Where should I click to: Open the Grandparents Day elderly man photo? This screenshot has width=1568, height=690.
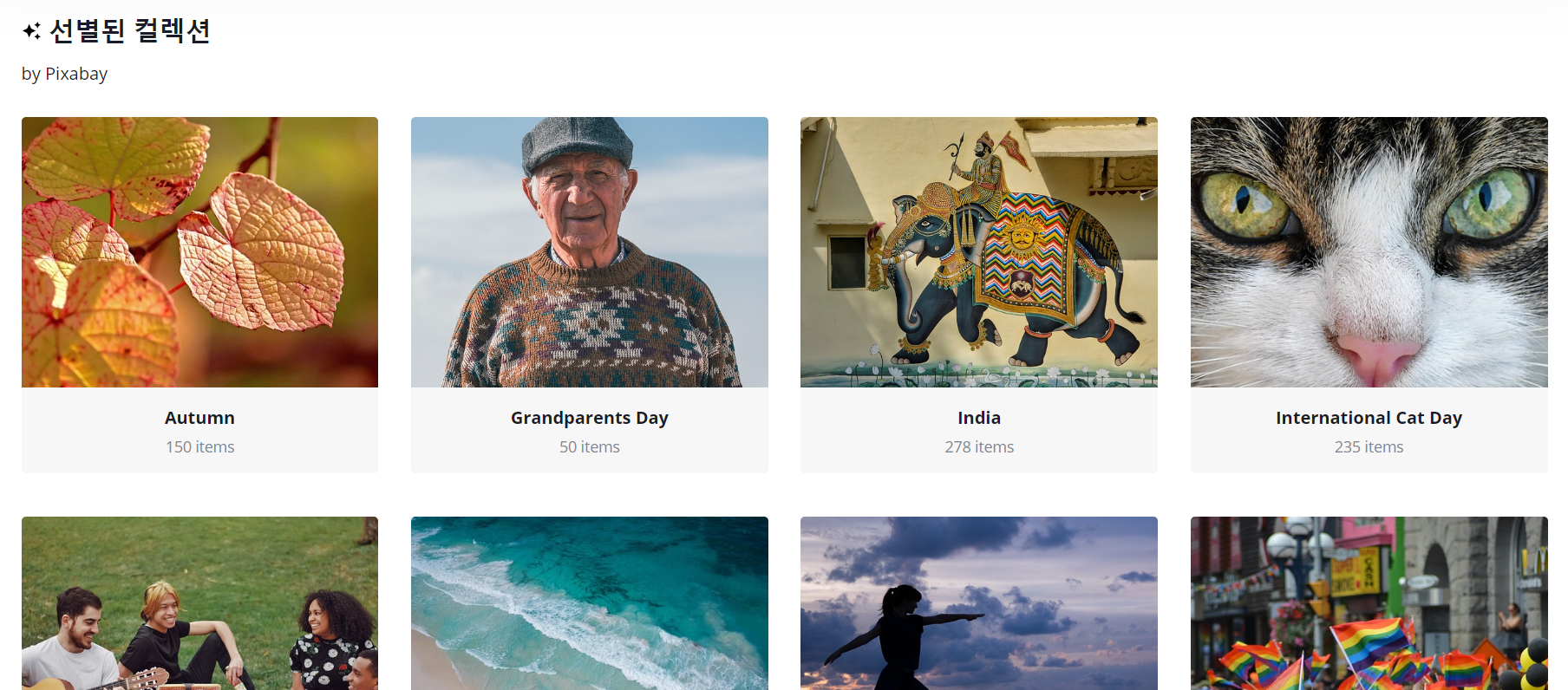click(590, 252)
